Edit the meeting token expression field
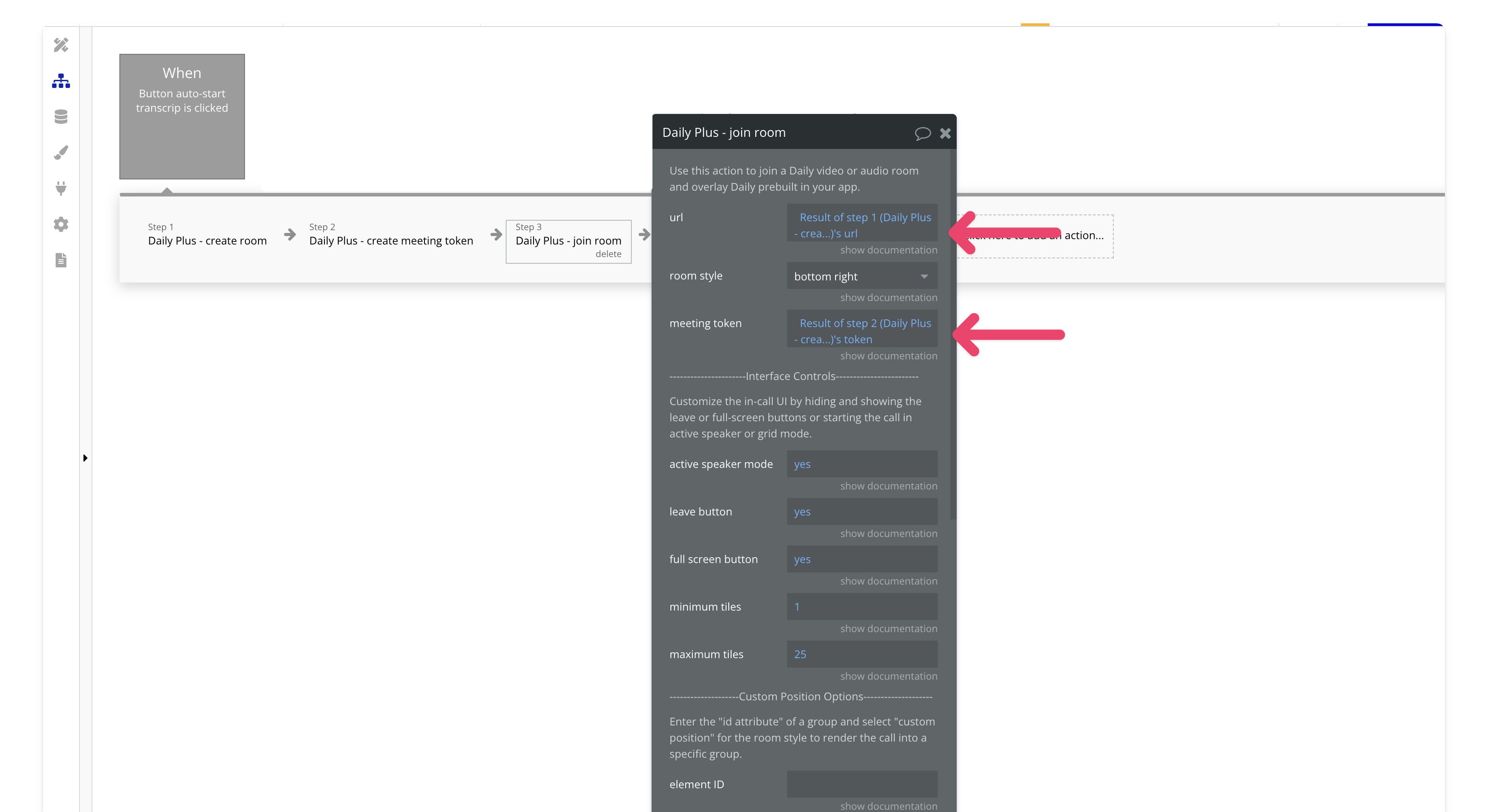This screenshot has width=1488, height=812. click(x=862, y=328)
